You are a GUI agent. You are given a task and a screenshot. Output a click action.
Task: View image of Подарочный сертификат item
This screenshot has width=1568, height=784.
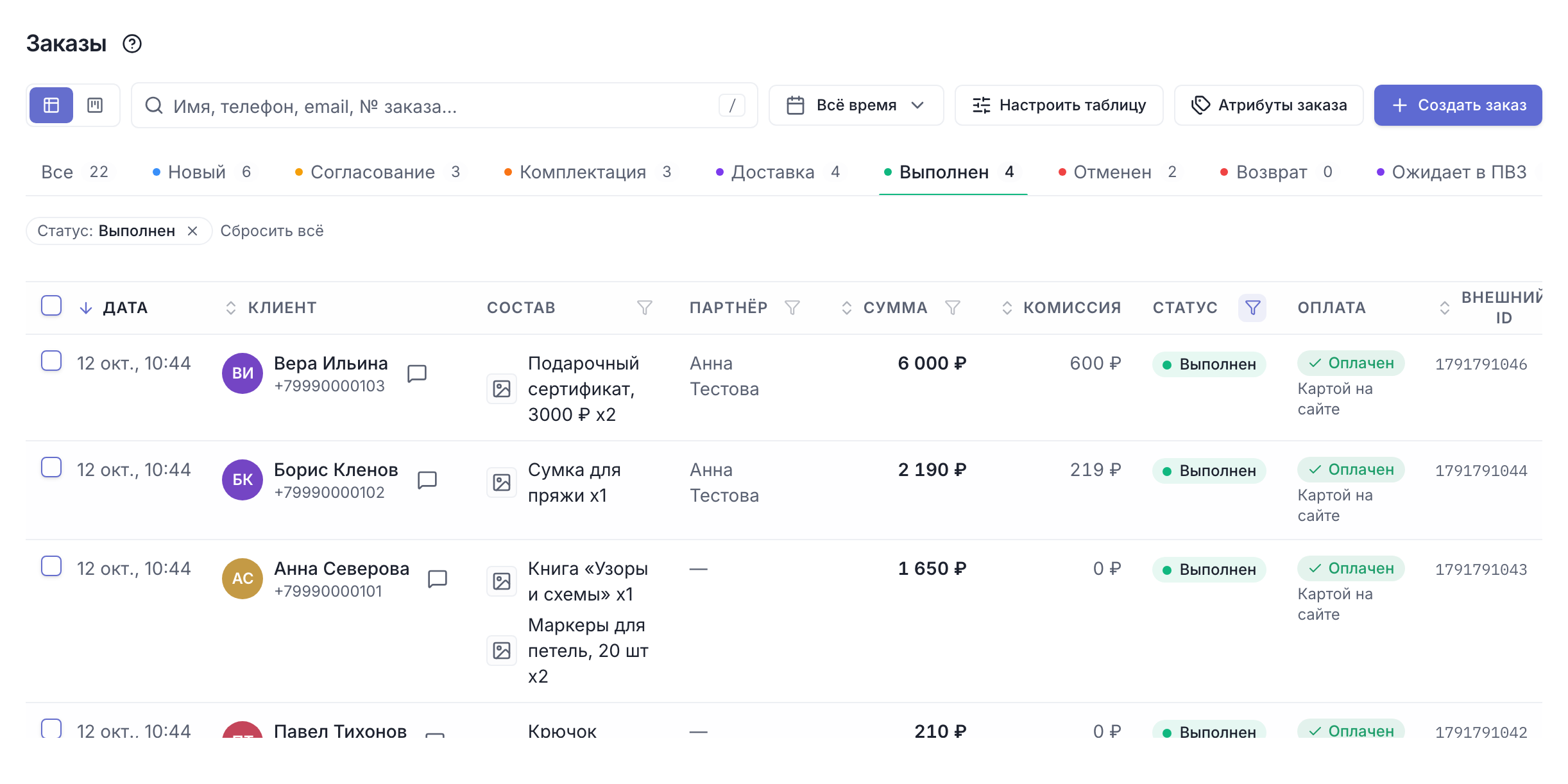click(x=502, y=389)
